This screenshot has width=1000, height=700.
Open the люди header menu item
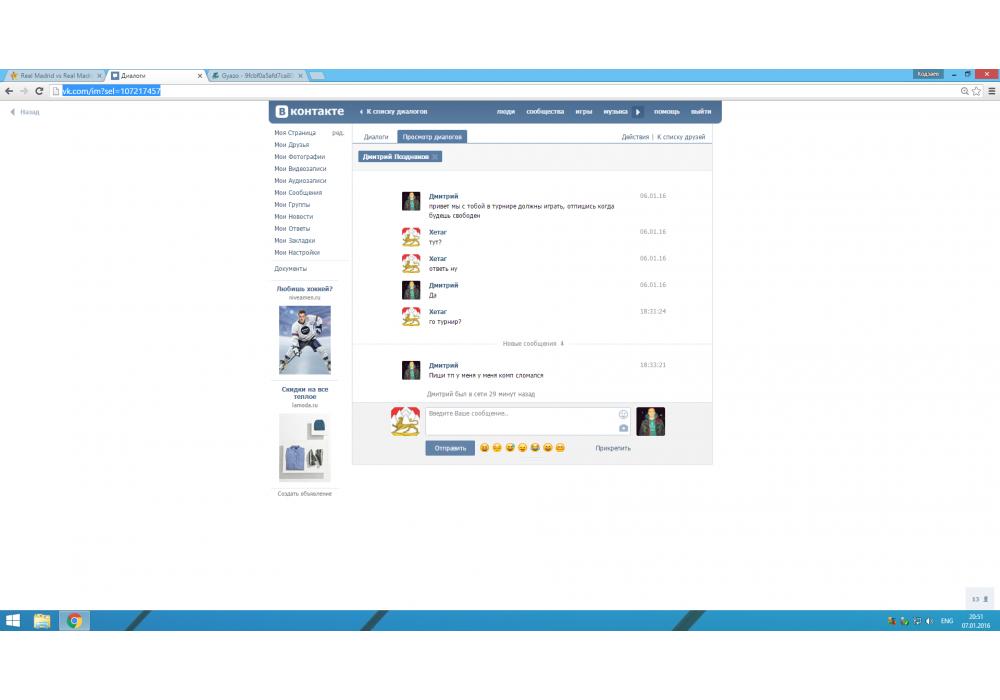[506, 112]
